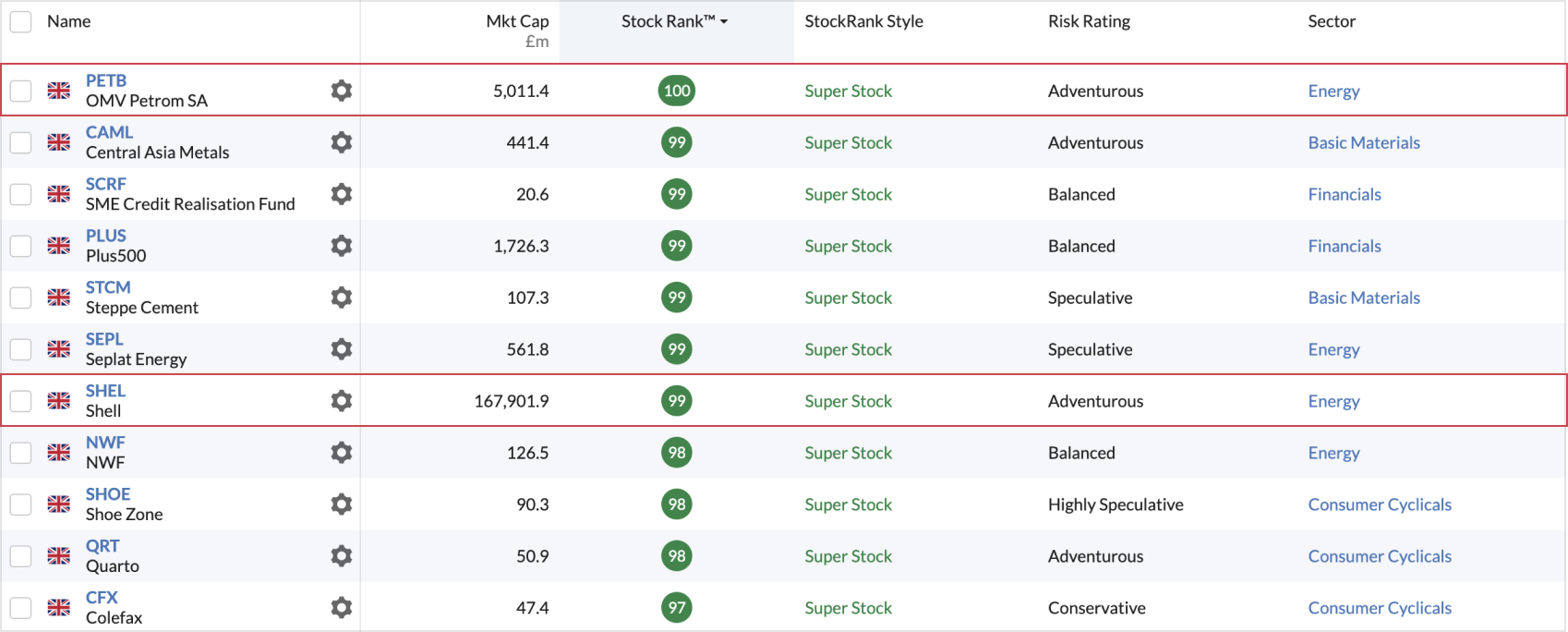Check the Plus500 row checkbox

tap(20, 246)
